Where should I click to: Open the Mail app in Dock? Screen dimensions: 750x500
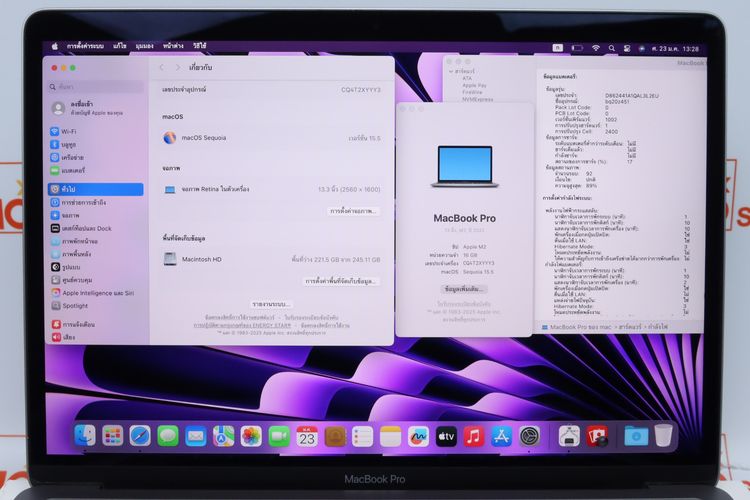click(196, 436)
